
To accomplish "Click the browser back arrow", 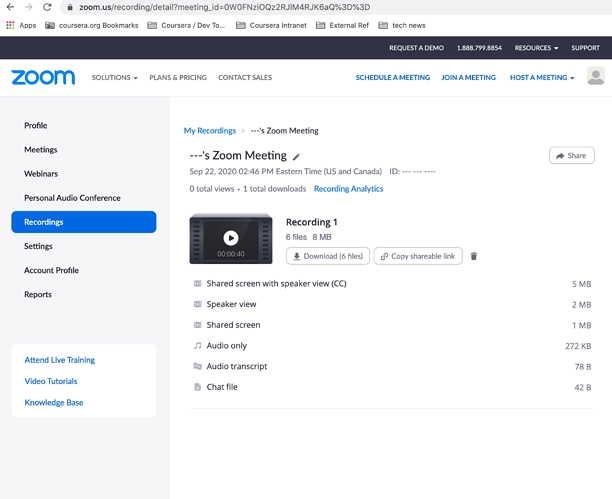I will [x=11, y=7].
